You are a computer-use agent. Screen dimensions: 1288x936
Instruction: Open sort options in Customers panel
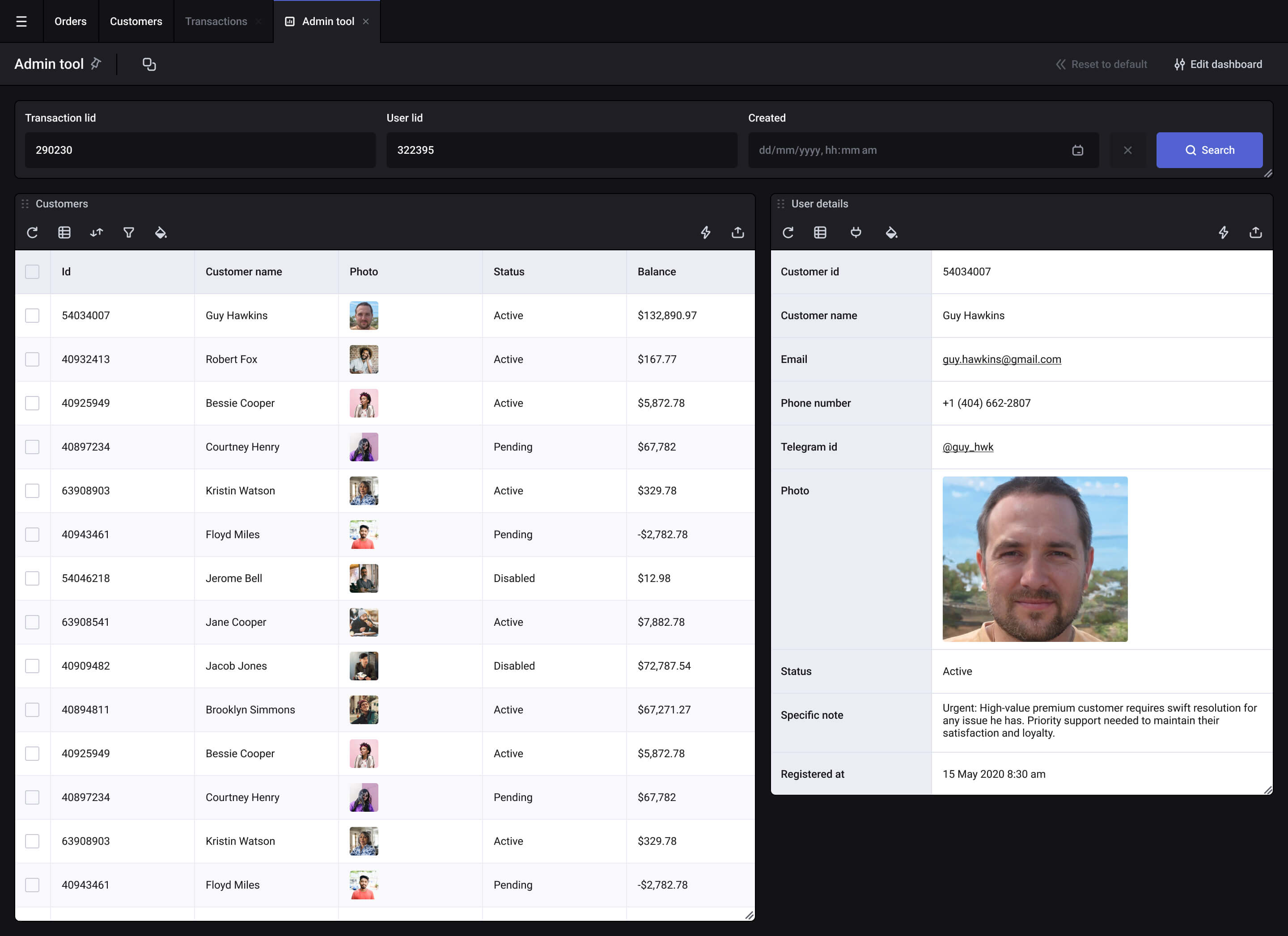point(97,232)
